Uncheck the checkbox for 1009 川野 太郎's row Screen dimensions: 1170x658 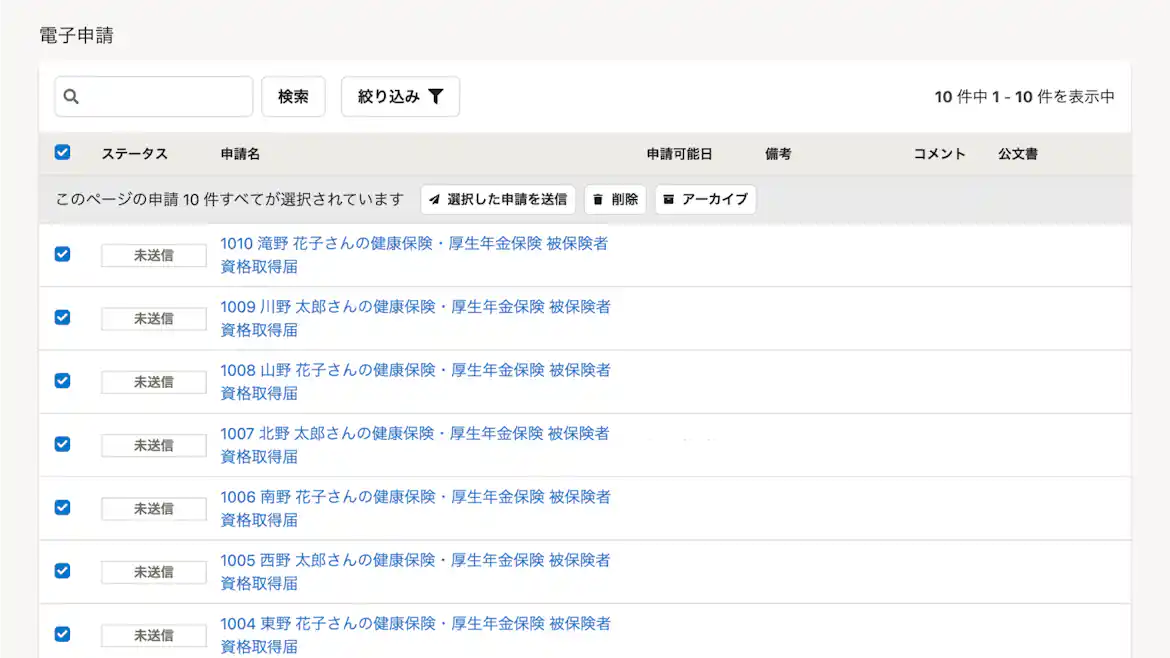coord(62,317)
